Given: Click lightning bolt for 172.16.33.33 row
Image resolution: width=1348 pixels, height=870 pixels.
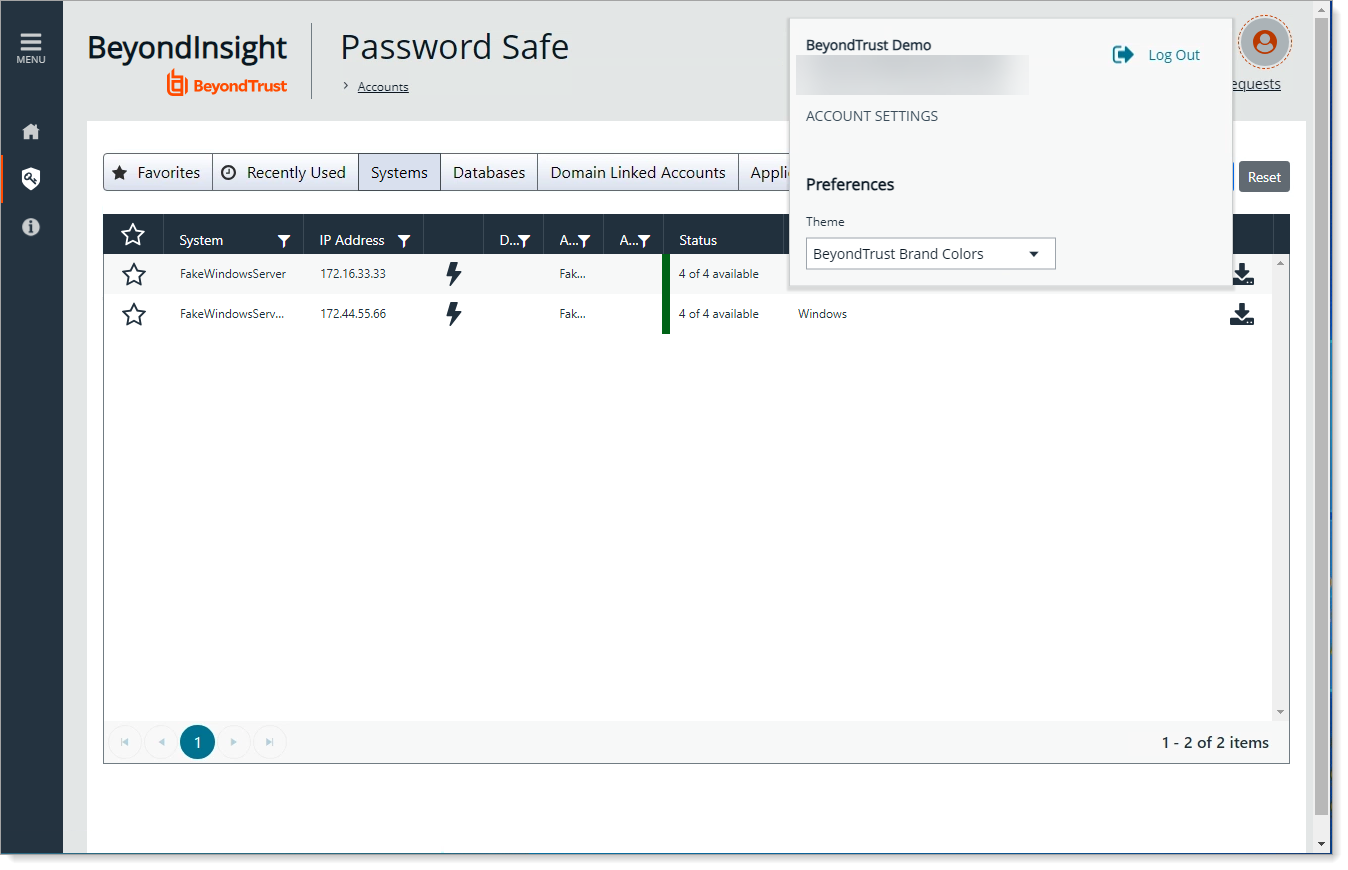Looking at the screenshot, I should tap(454, 274).
